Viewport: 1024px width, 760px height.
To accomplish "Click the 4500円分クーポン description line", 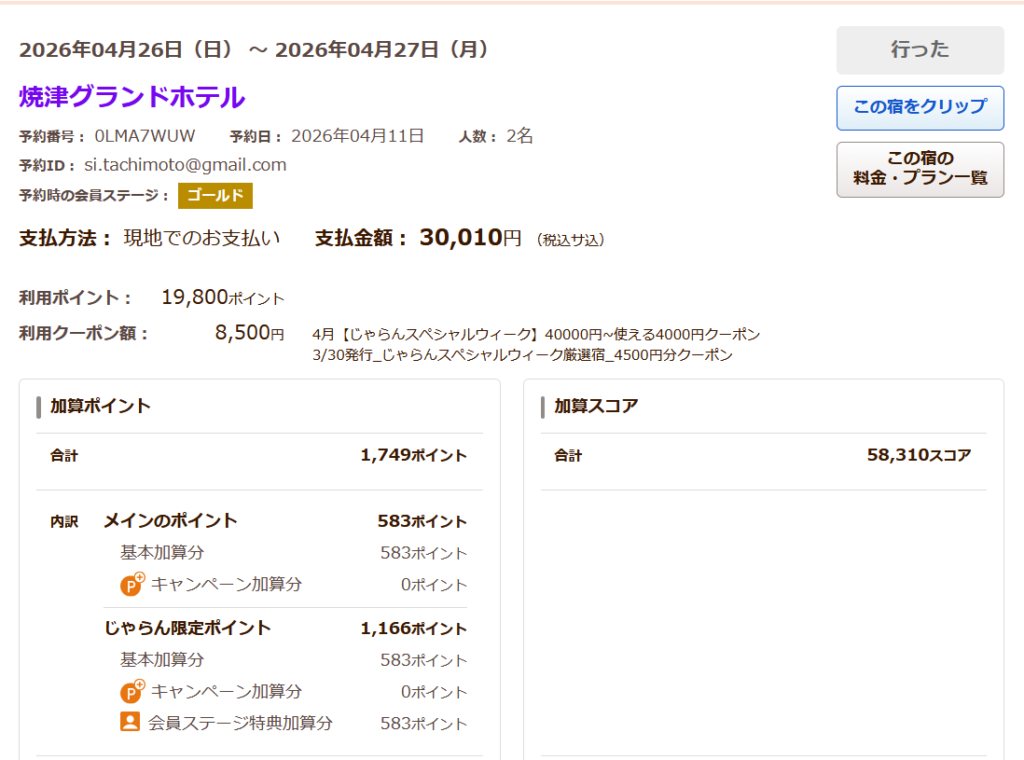I will (522, 355).
